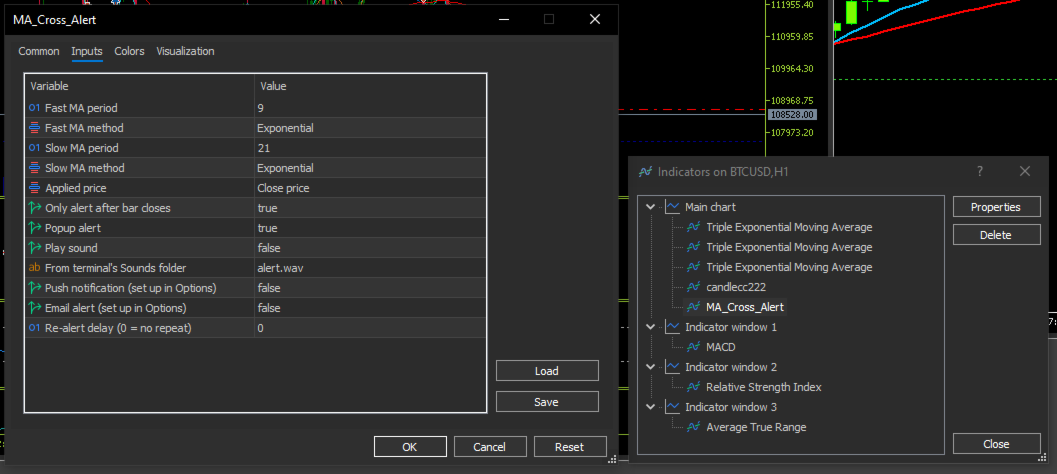Screen dimensions: 1057x474
Task: Select the Applied price enum icon
Action: tap(34, 188)
